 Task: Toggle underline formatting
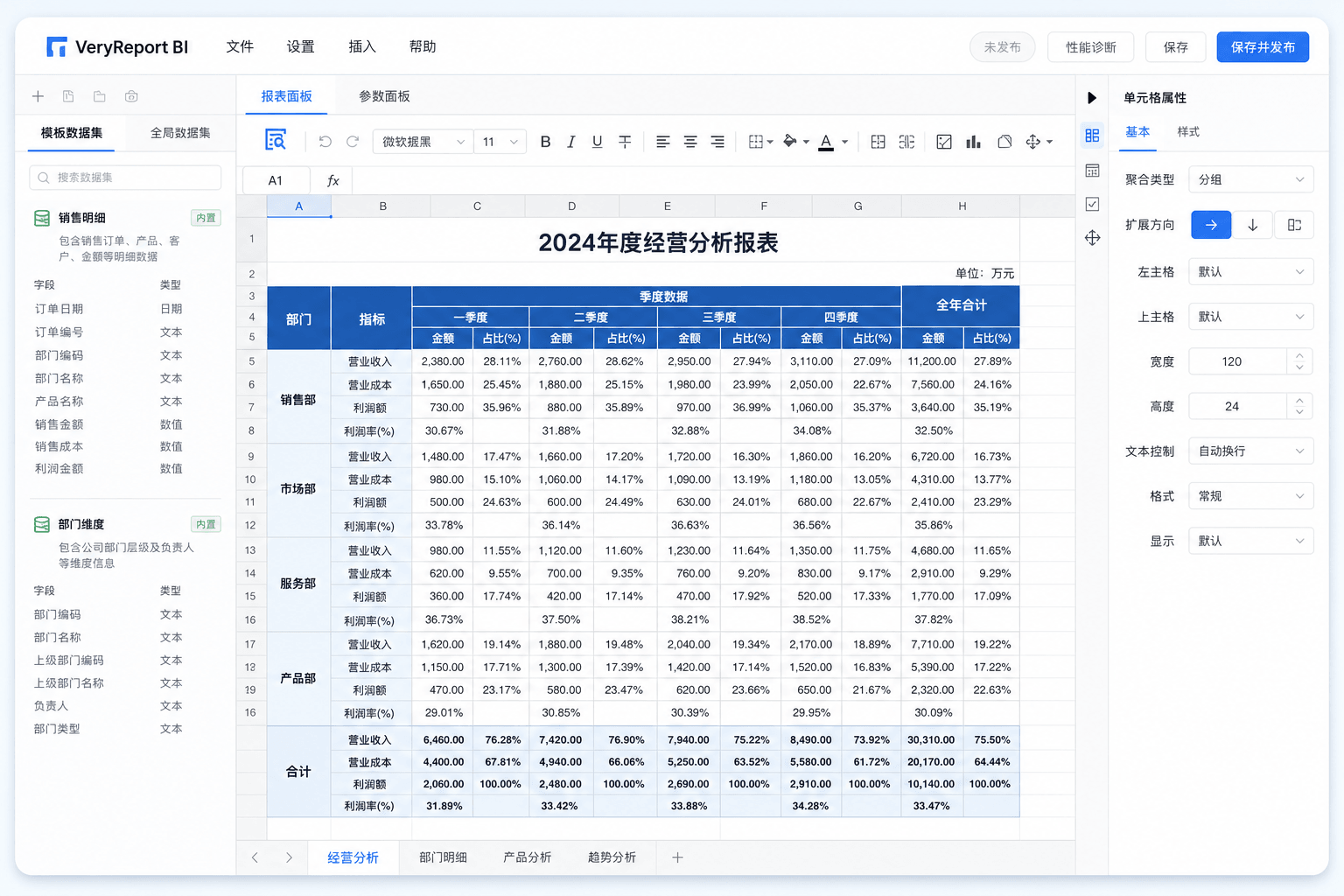point(597,141)
